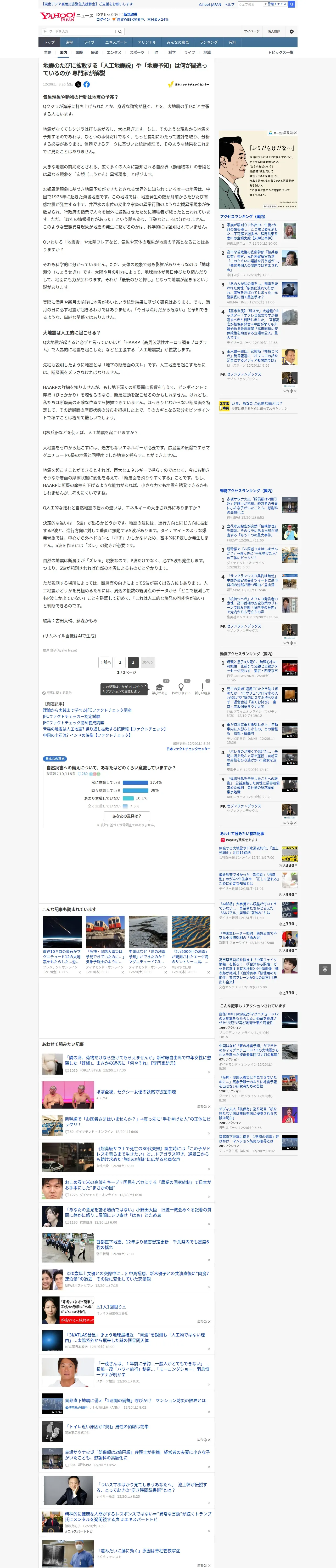Open マイページ link
This screenshot has width=336, height=1568.
pyautogui.click(x=252, y=32)
